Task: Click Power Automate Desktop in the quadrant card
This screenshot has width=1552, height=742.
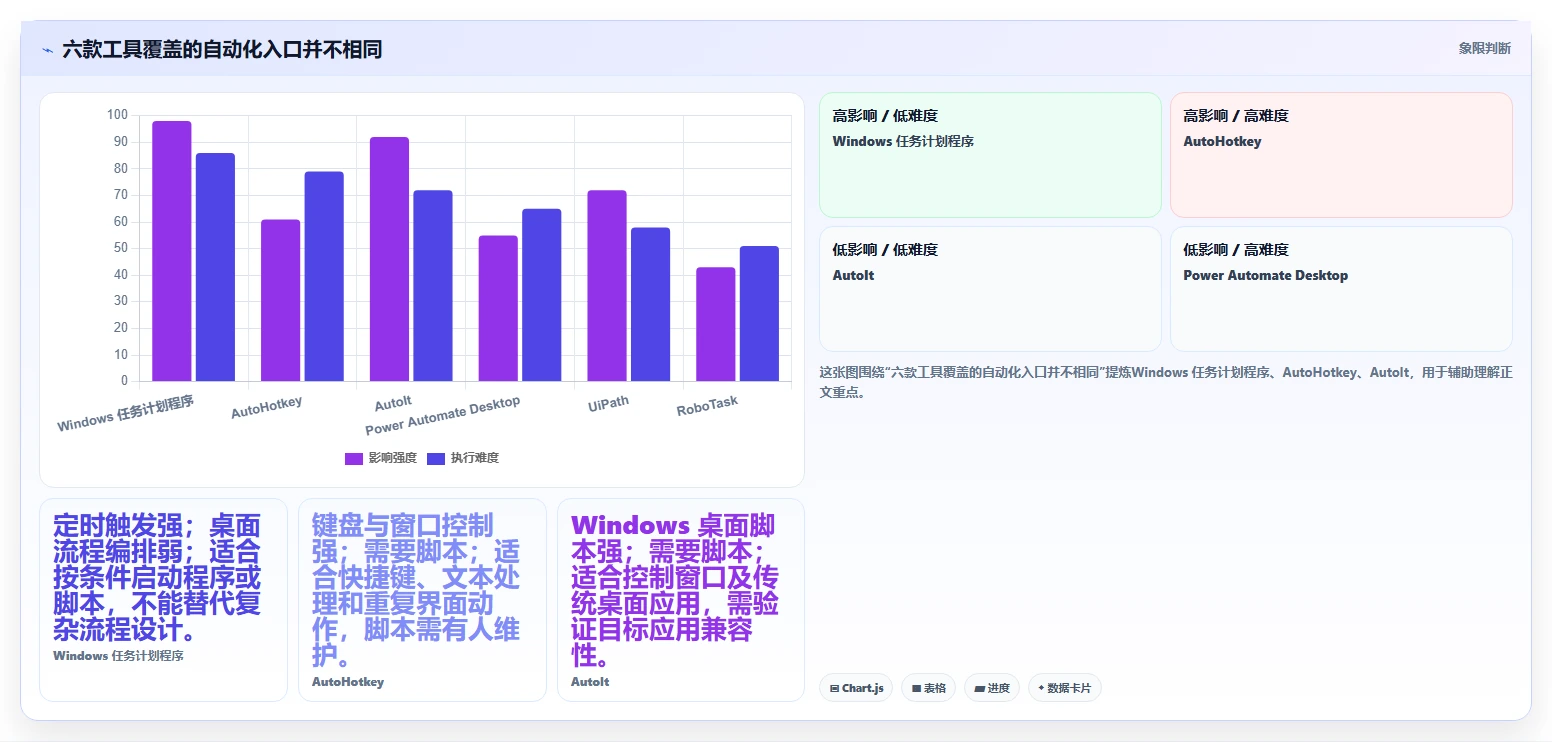Action: coord(1265,275)
